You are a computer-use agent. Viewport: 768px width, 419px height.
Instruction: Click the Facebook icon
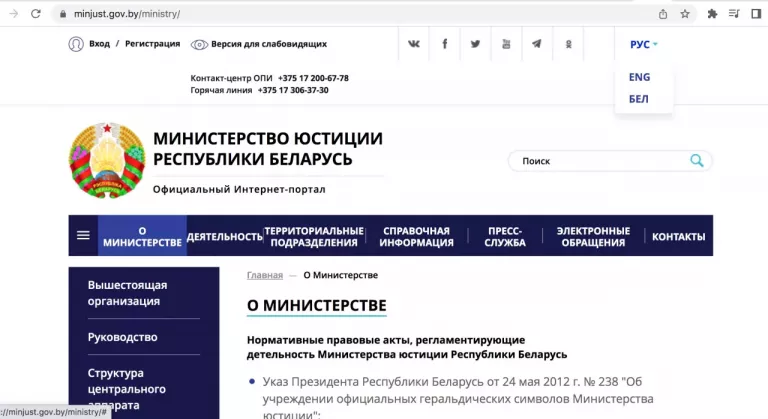(445, 44)
